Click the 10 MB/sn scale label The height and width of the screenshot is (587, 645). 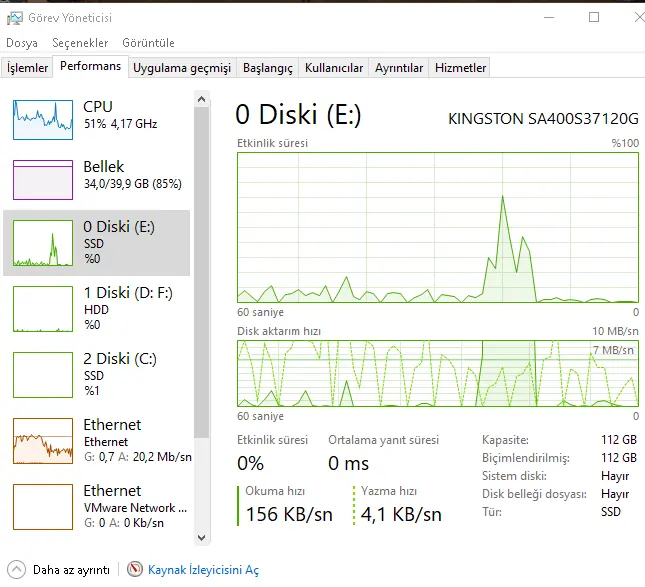tap(615, 331)
